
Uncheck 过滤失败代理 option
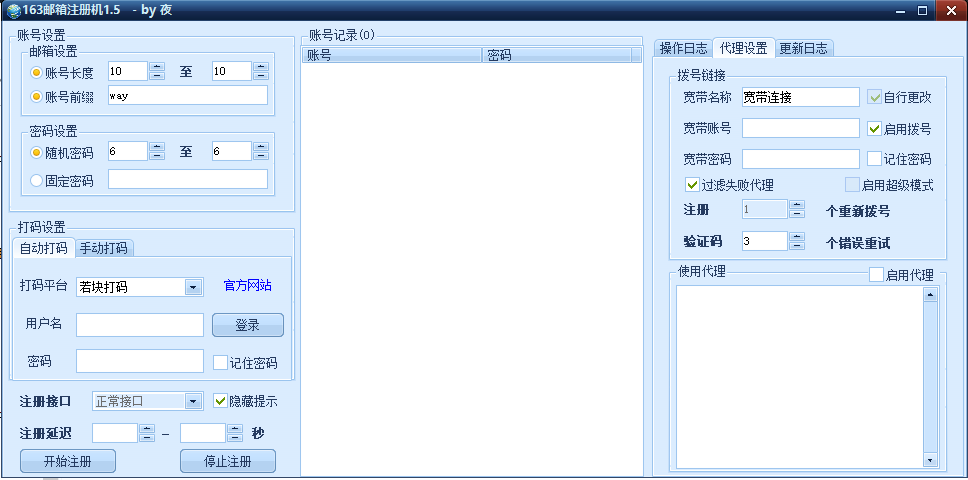[x=692, y=184]
